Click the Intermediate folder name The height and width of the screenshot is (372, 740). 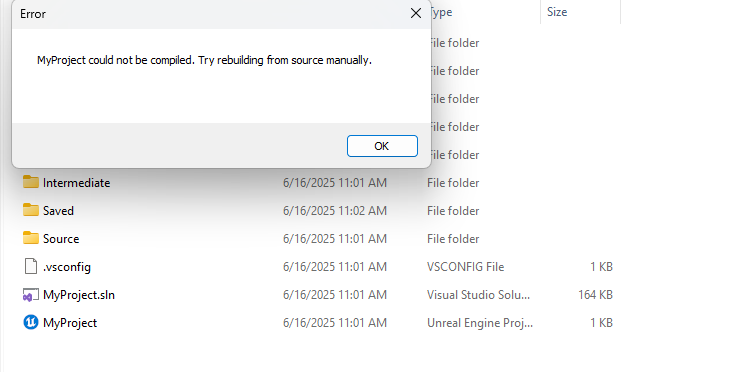(76, 183)
